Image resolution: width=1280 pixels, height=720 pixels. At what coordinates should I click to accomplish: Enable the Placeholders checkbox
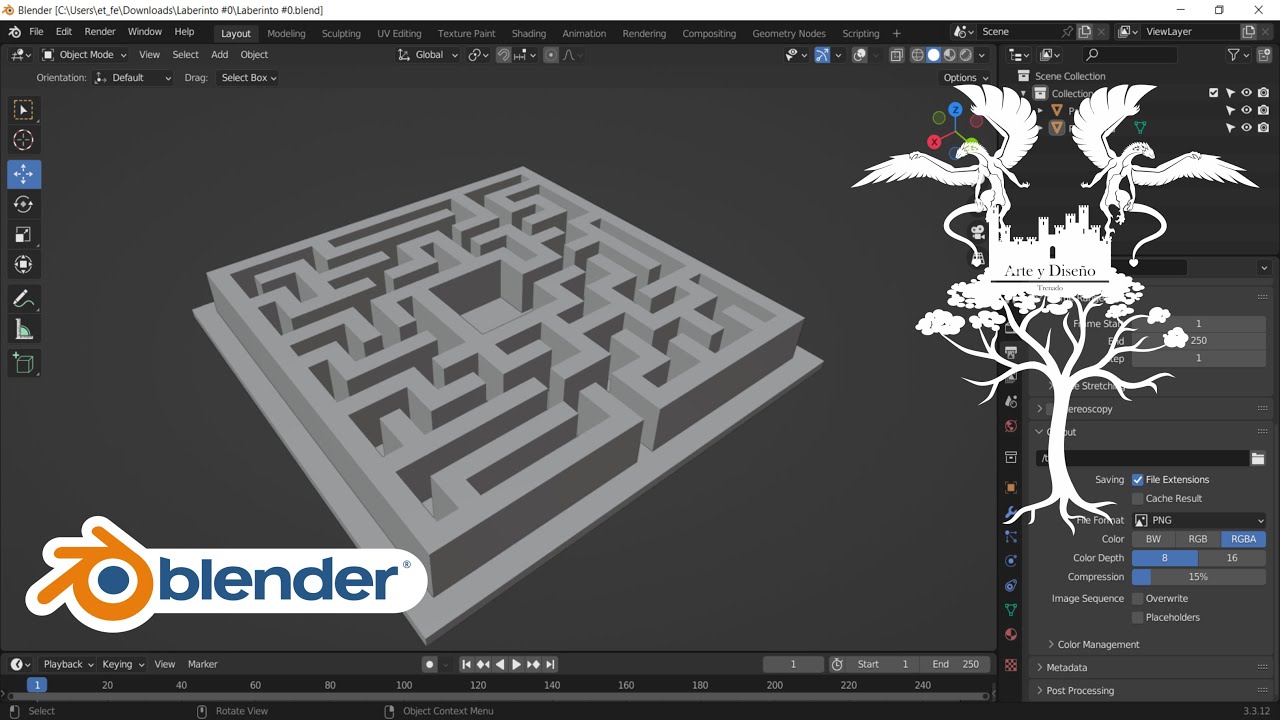coord(1137,618)
